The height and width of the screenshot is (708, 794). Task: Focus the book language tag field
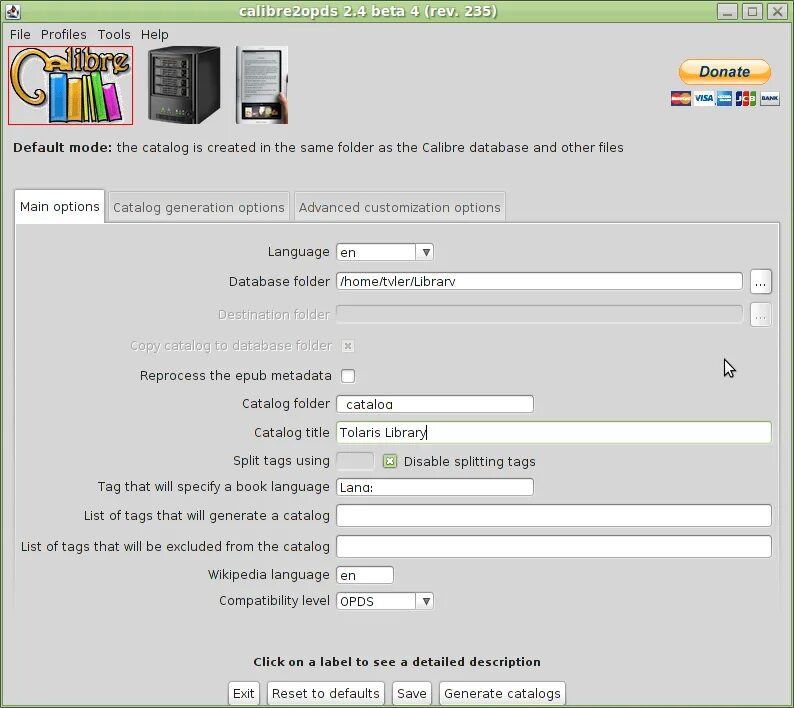(x=435, y=487)
